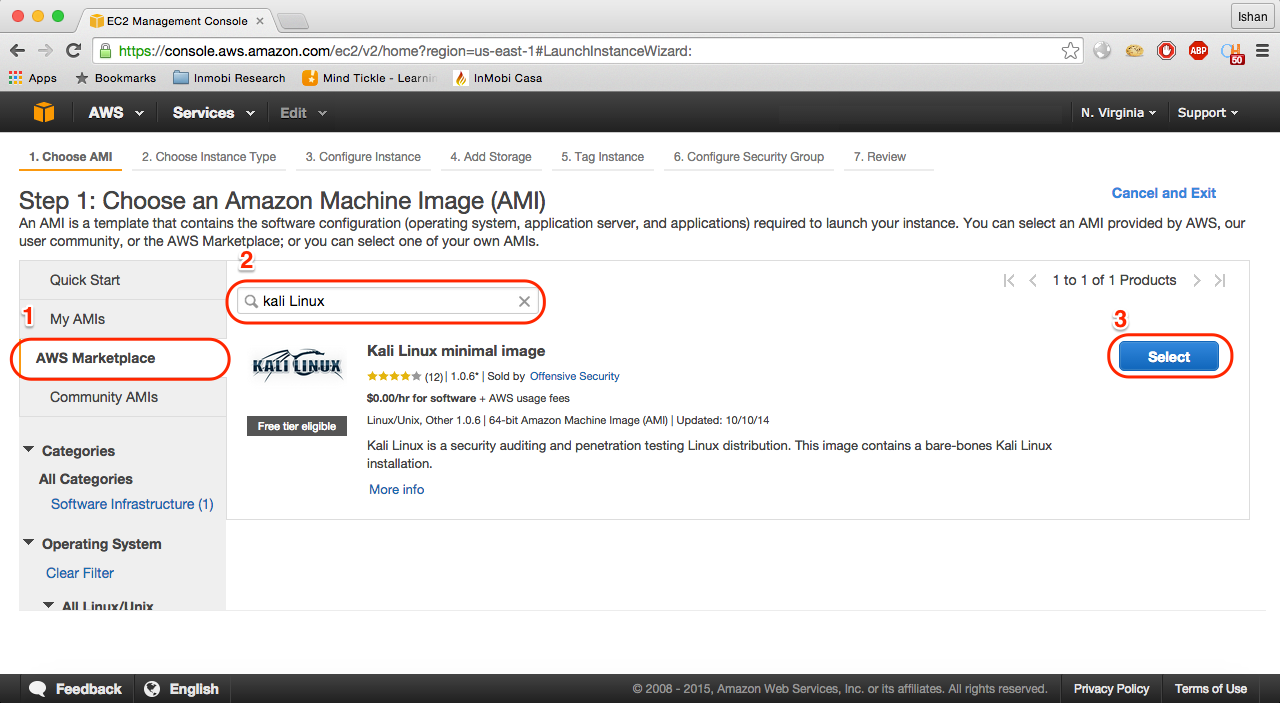1280x703 pixels.
Task: Go to 3. Configure Instance step
Action: coord(363,157)
